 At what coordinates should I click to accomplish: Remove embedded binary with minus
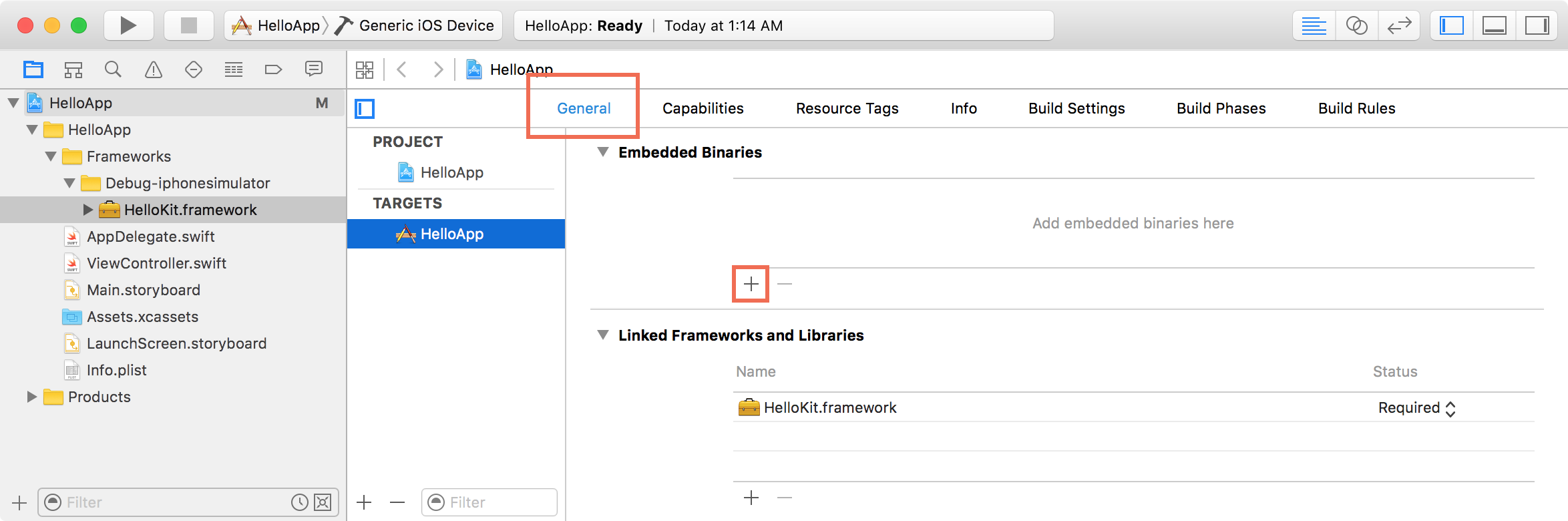point(785,284)
